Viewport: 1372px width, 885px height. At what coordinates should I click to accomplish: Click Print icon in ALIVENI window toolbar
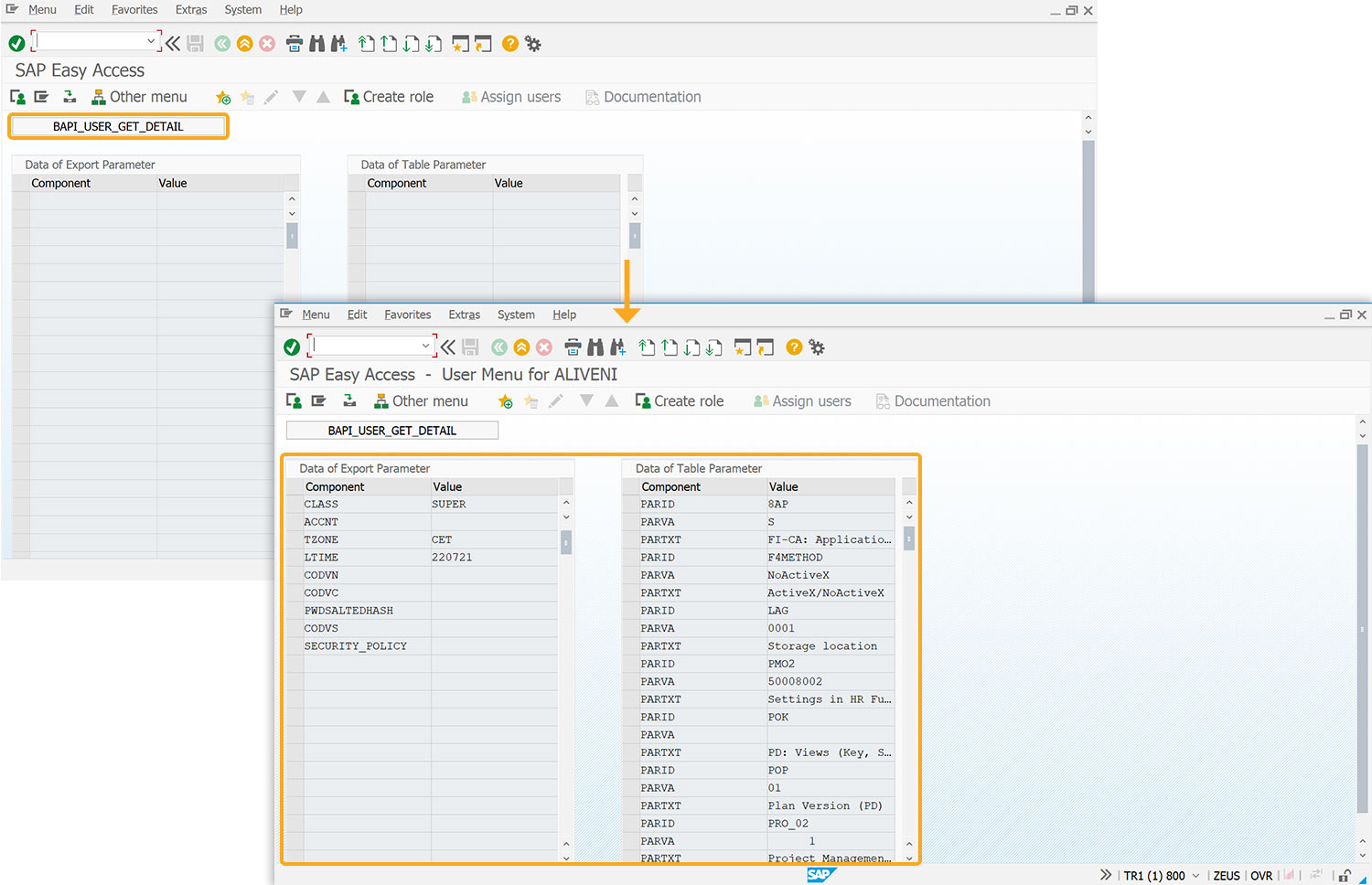[573, 347]
